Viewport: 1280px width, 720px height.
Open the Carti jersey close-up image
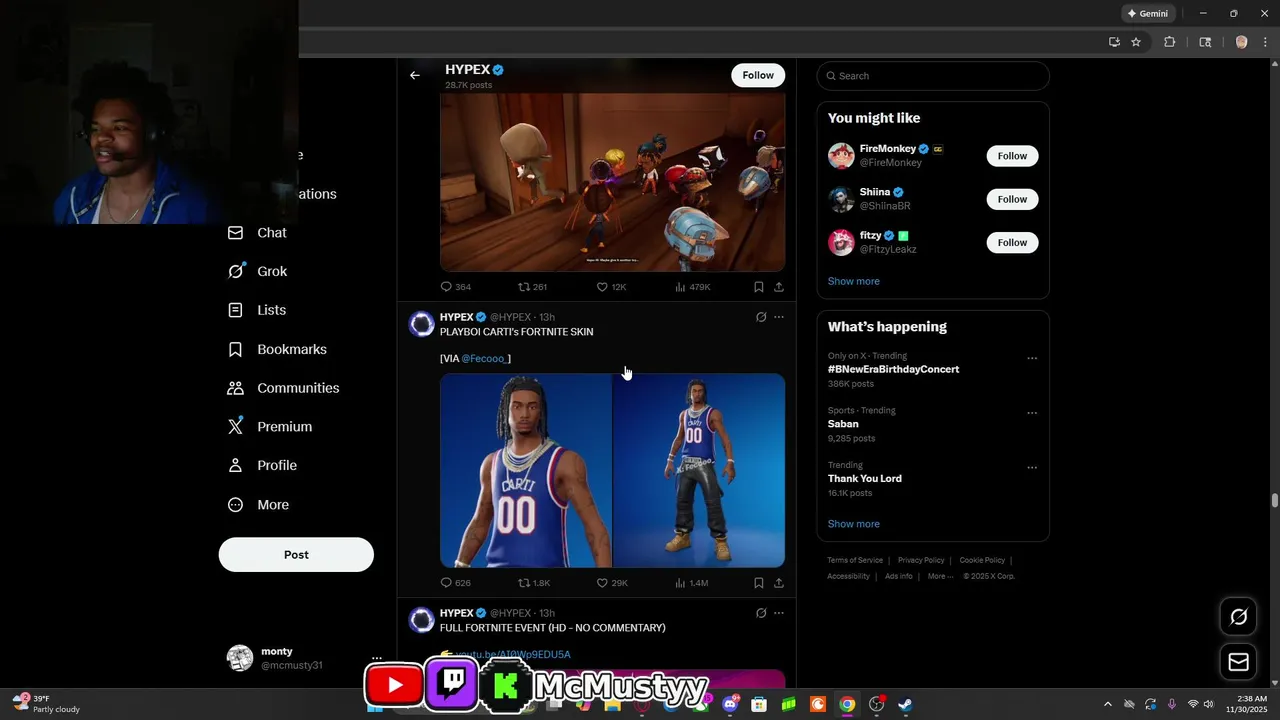pos(526,470)
